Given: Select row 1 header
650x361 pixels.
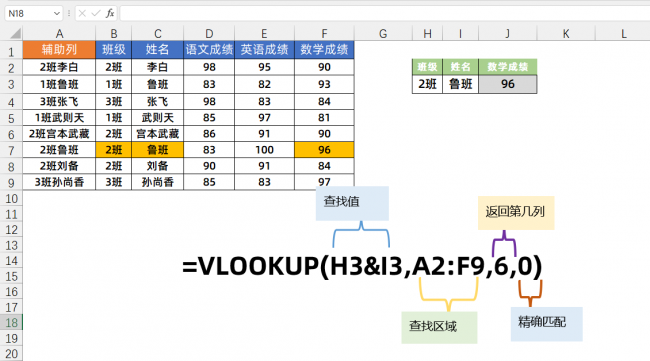Looking at the screenshot, I should click(11, 51).
